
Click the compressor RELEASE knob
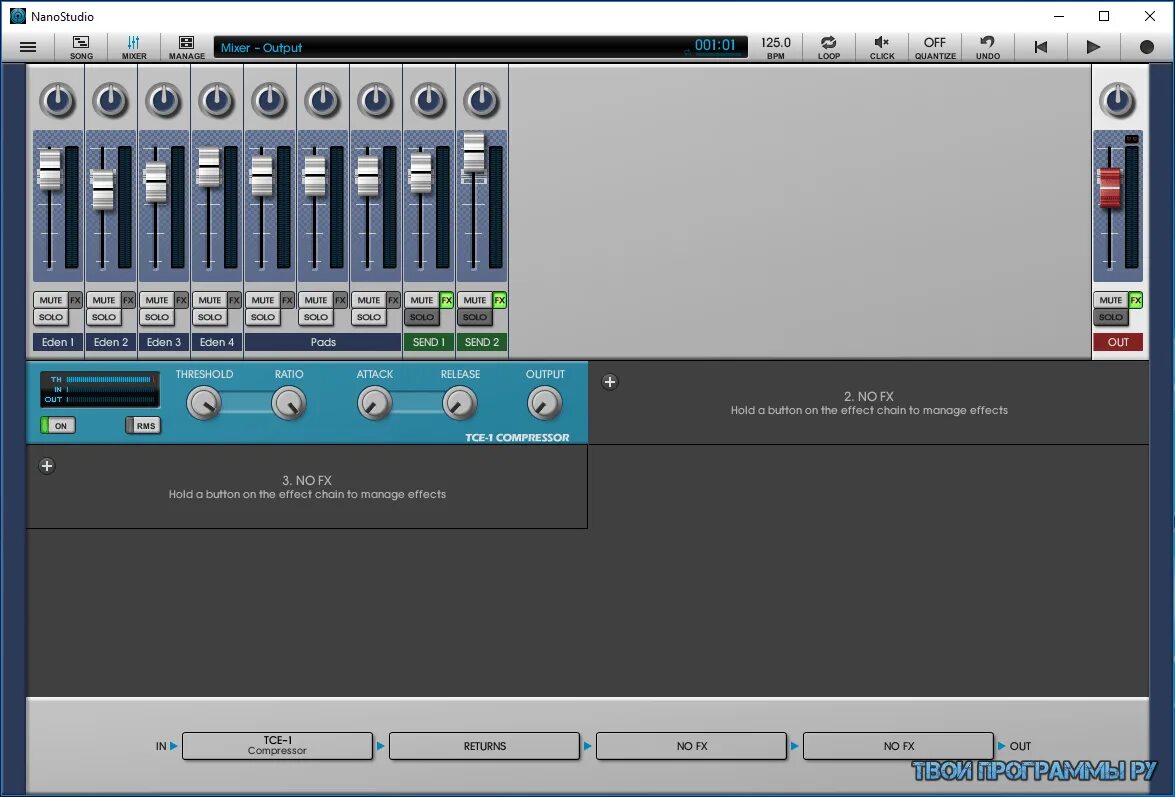click(x=459, y=403)
